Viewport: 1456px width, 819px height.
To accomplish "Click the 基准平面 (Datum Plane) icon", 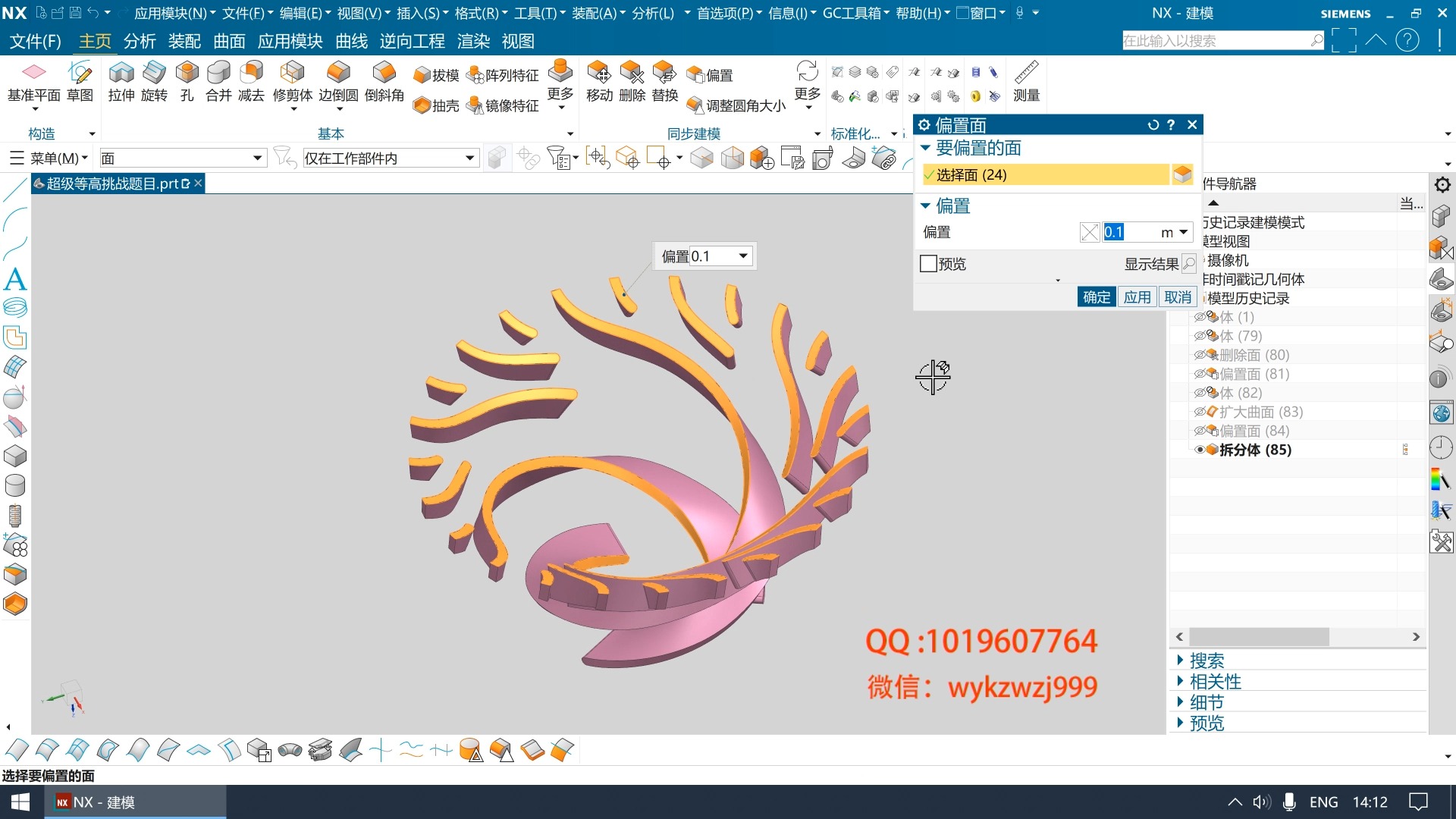I will (x=33, y=74).
